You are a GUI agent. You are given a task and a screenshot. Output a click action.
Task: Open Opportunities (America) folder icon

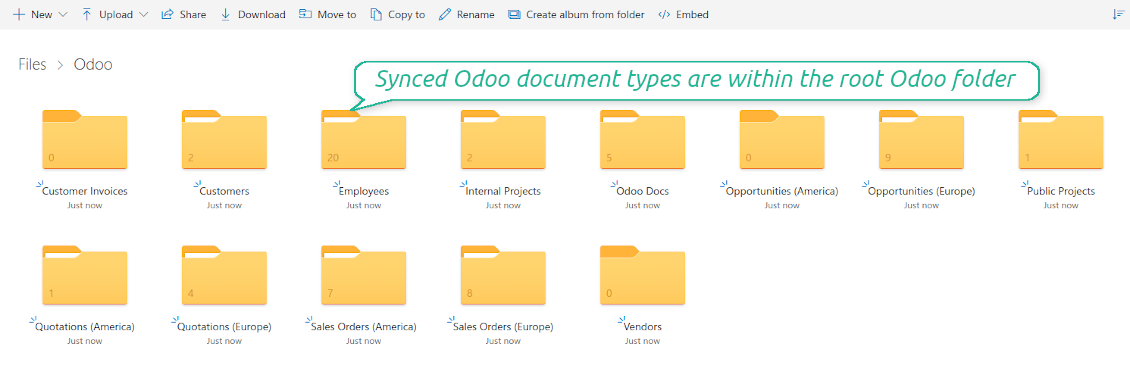[x=782, y=139]
